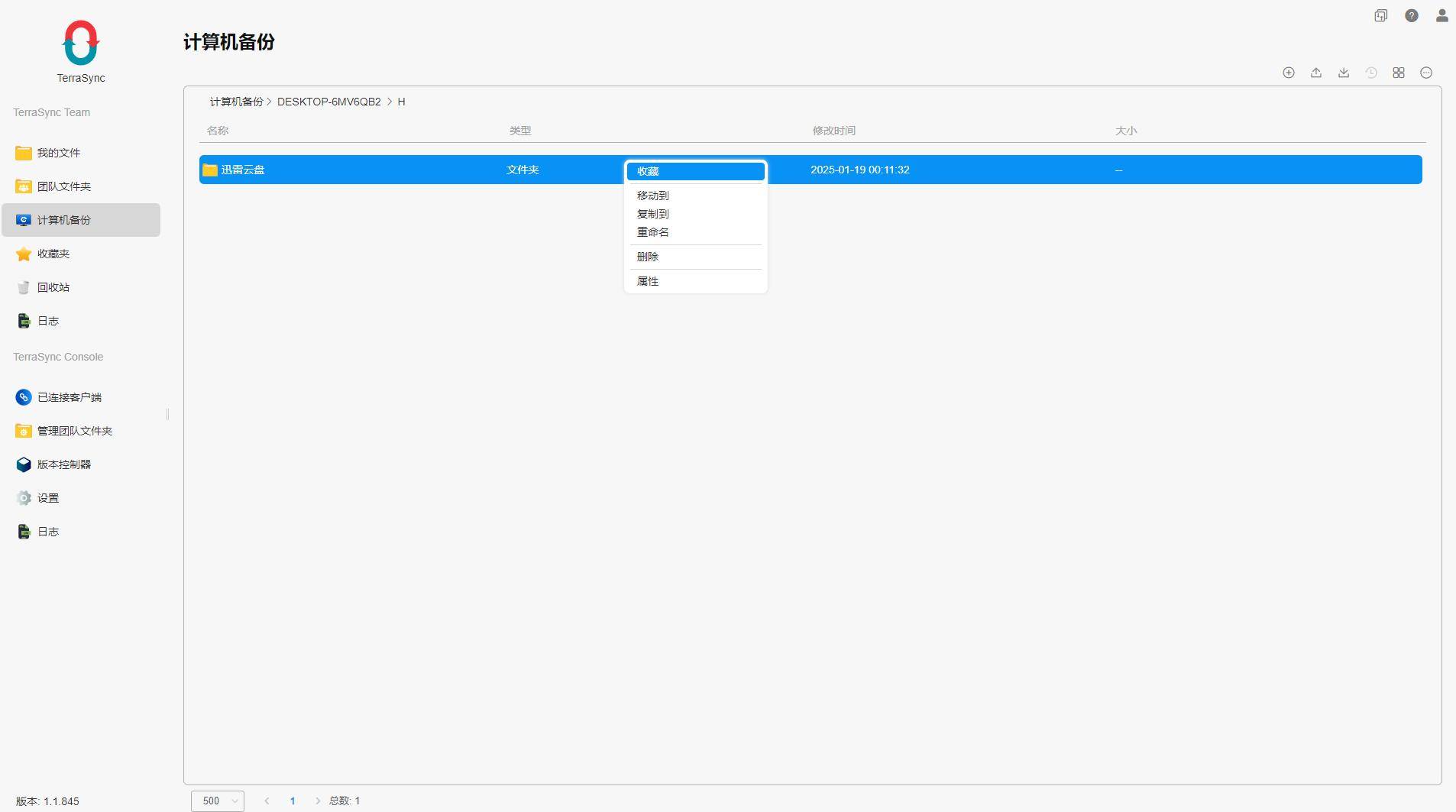Expand the 500 items-per-page dropdown
Viewport: 1456px width, 812px height.
(218, 801)
